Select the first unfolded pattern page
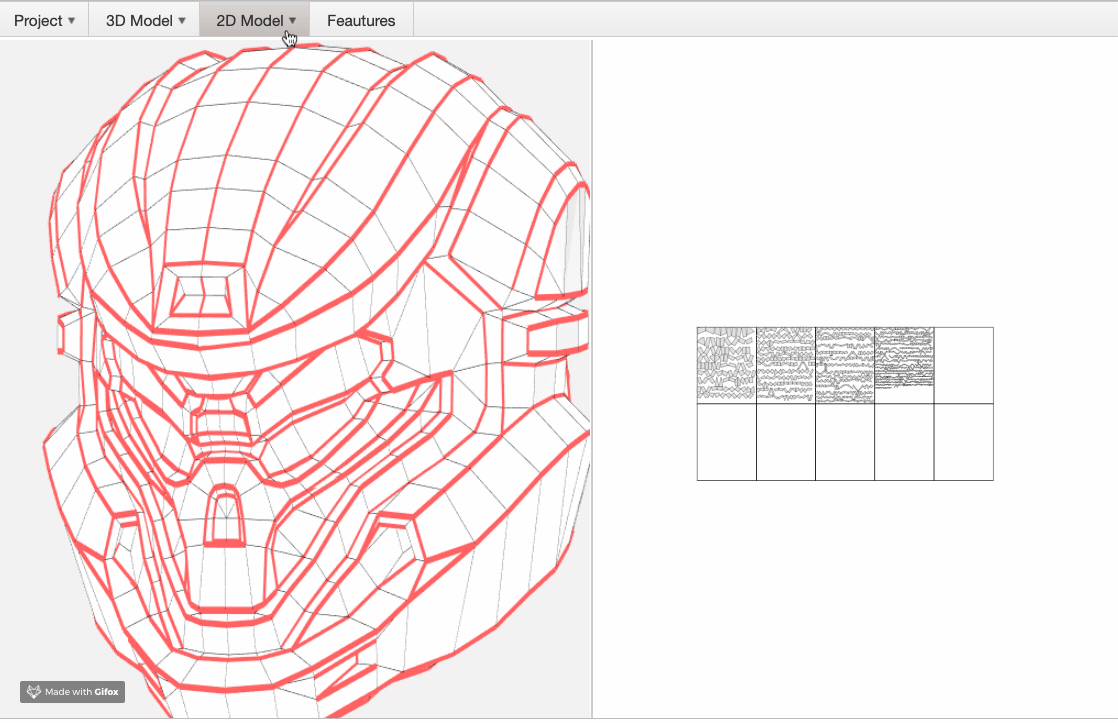 pyautogui.click(x=727, y=366)
